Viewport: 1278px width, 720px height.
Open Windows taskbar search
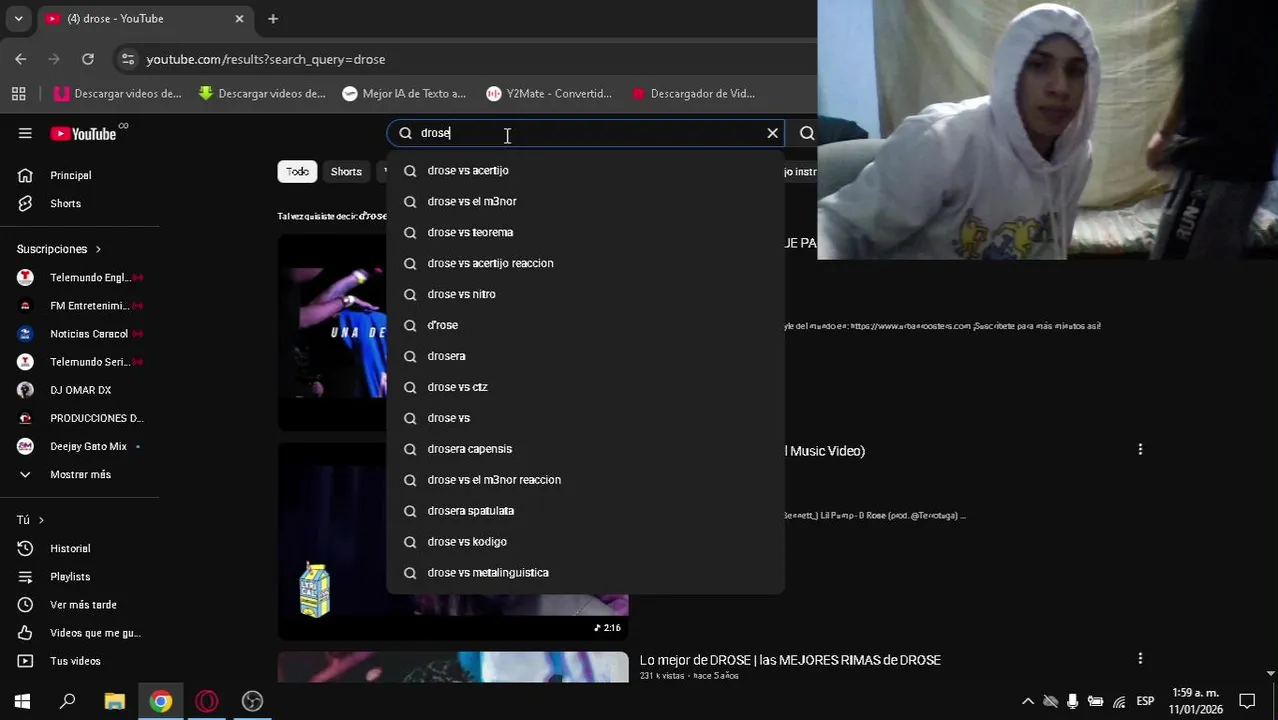coord(68,701)
